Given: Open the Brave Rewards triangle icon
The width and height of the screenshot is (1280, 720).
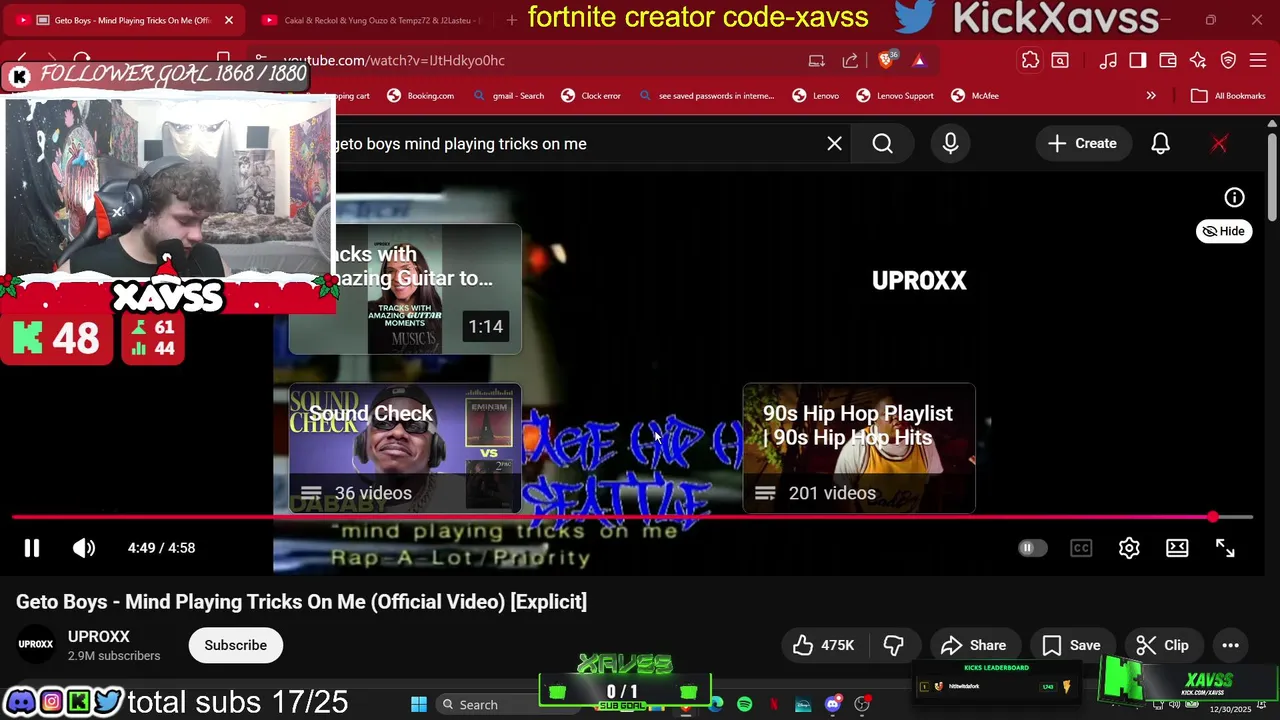Looking at the screenshot, I should coord(919,60).
